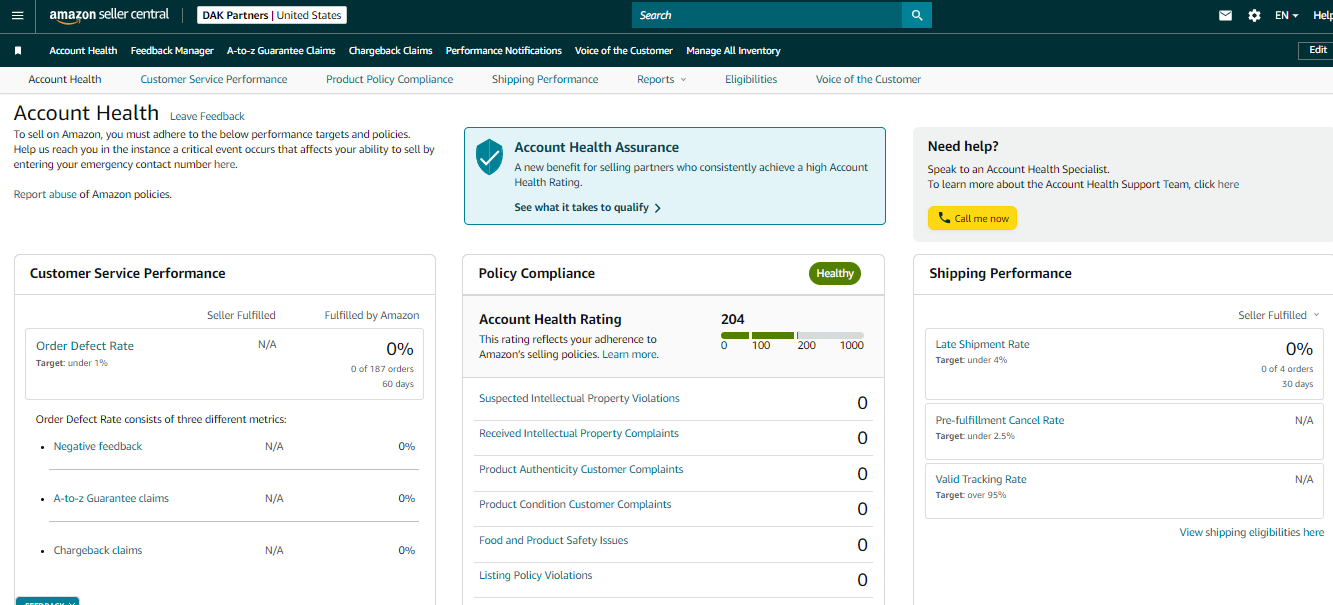Switch to Product Policy Compliance tab

point(390,79)
